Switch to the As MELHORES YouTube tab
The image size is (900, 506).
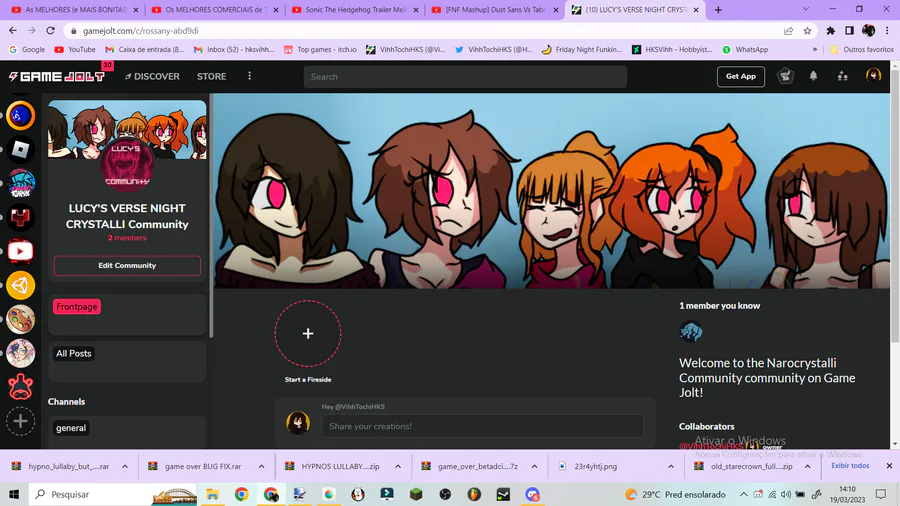pos(76,10)
